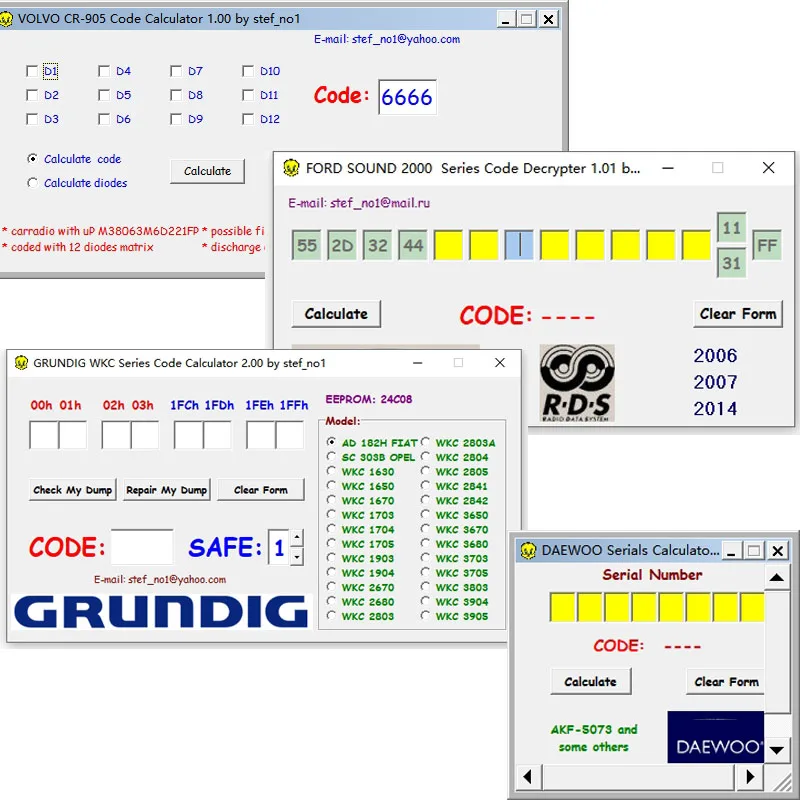This screenshot has height=800, width=800.
Task: Click the Volvo code field showing 6666
Action: click(x=407, y=97)
